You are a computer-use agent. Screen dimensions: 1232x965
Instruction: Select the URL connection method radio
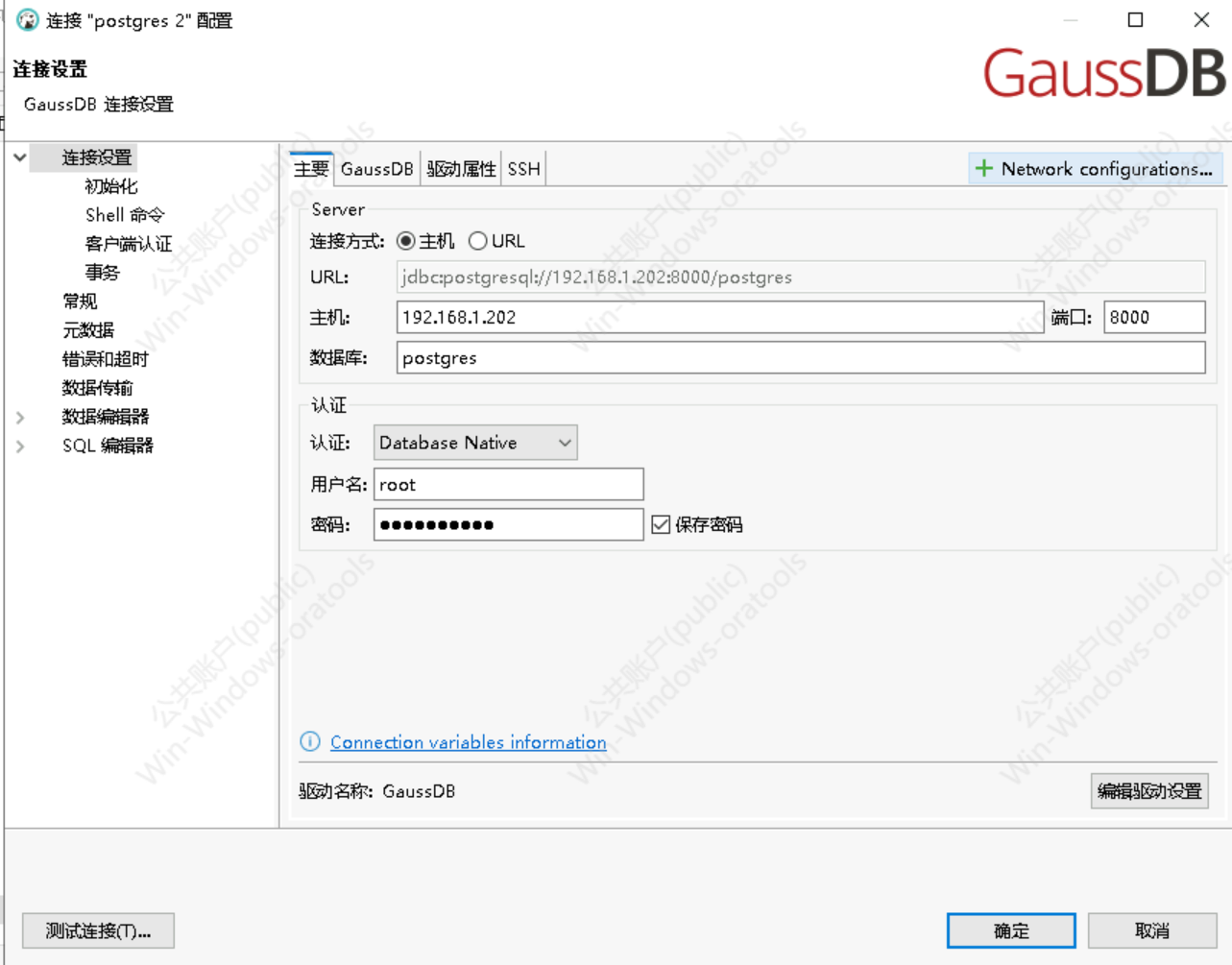tap(477, 241)
